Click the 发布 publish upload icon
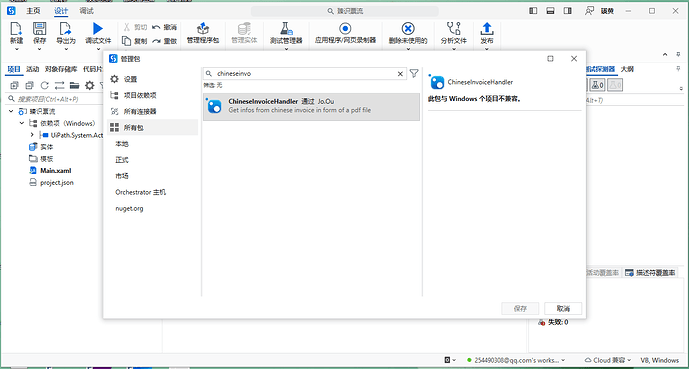Image resolution: width=689 pixels, height=369 pixels. [x=486, y=29]
